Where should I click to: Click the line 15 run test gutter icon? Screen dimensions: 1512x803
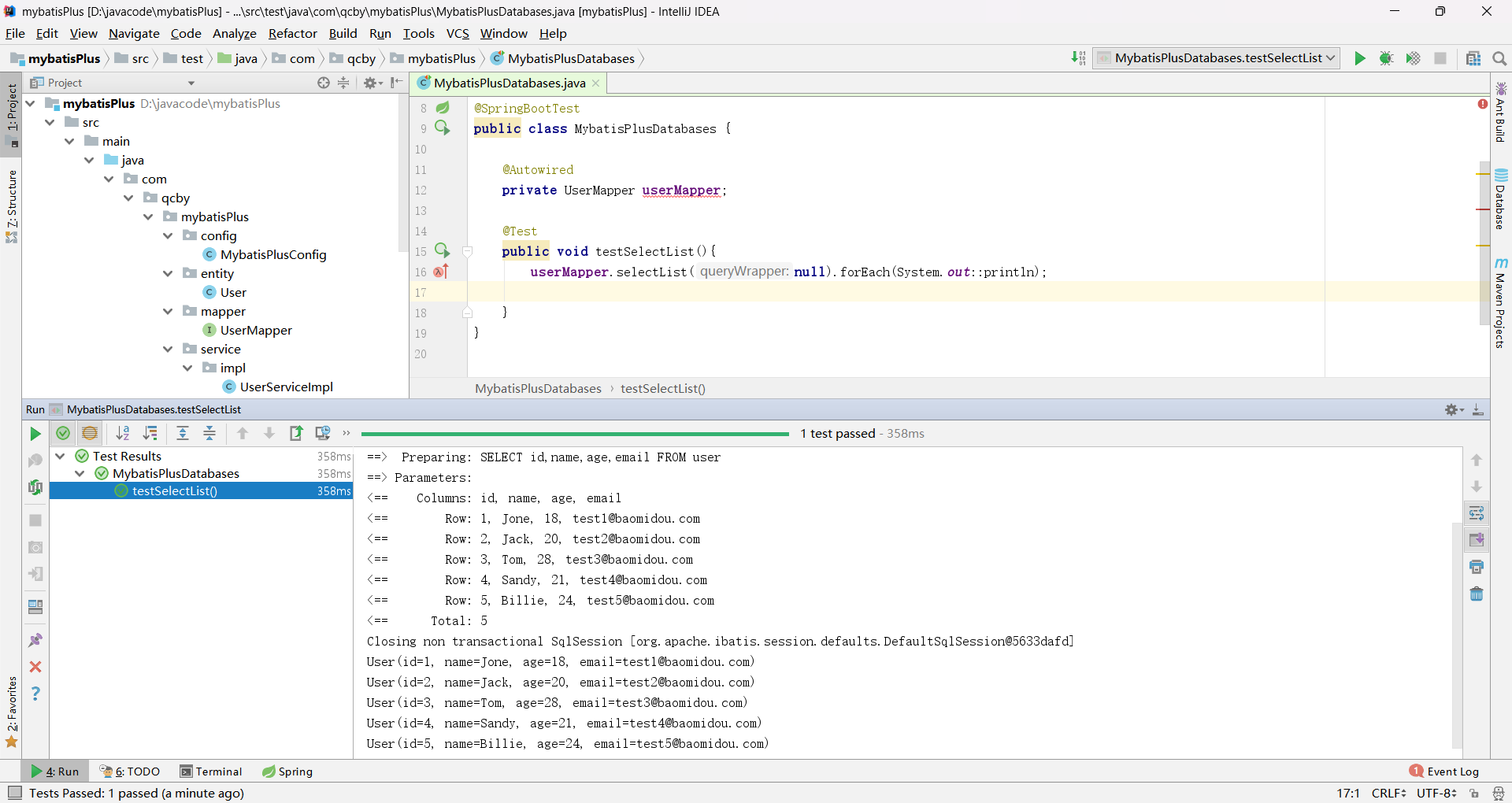(x=443, y=250)
